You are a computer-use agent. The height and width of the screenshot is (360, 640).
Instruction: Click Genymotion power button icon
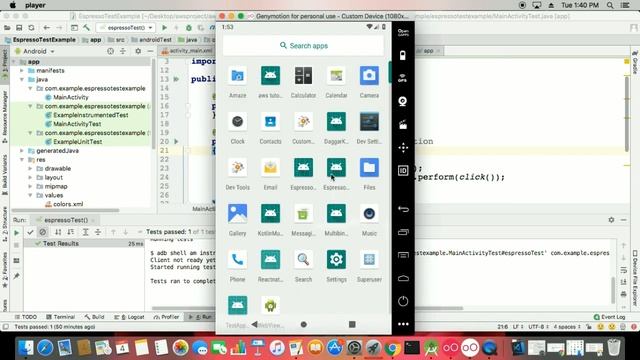(403, 301)
